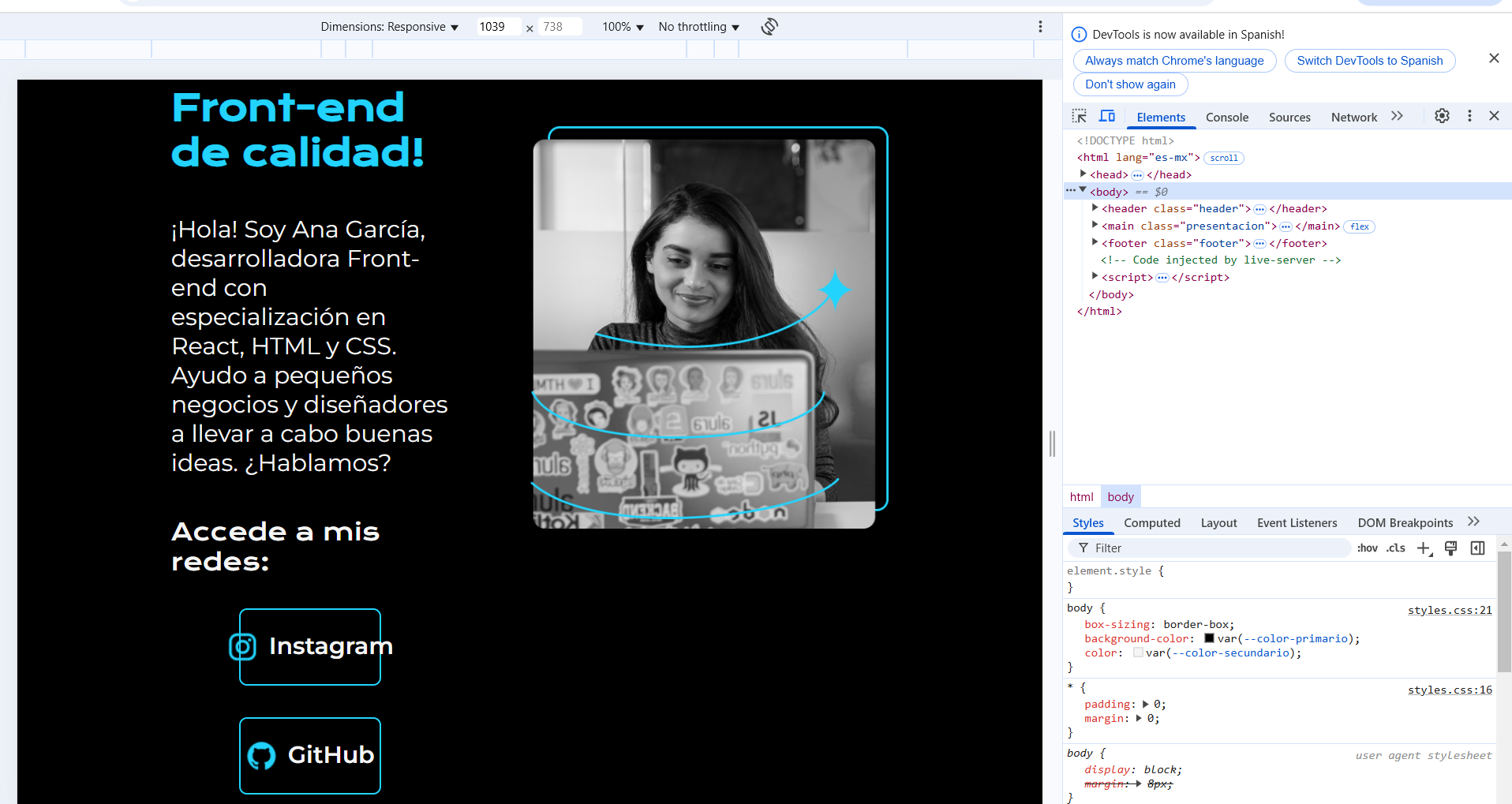Click the rotate device orientation icon
The width and height of the screenshot is (1512, 804).
click(x=769, y=27)
